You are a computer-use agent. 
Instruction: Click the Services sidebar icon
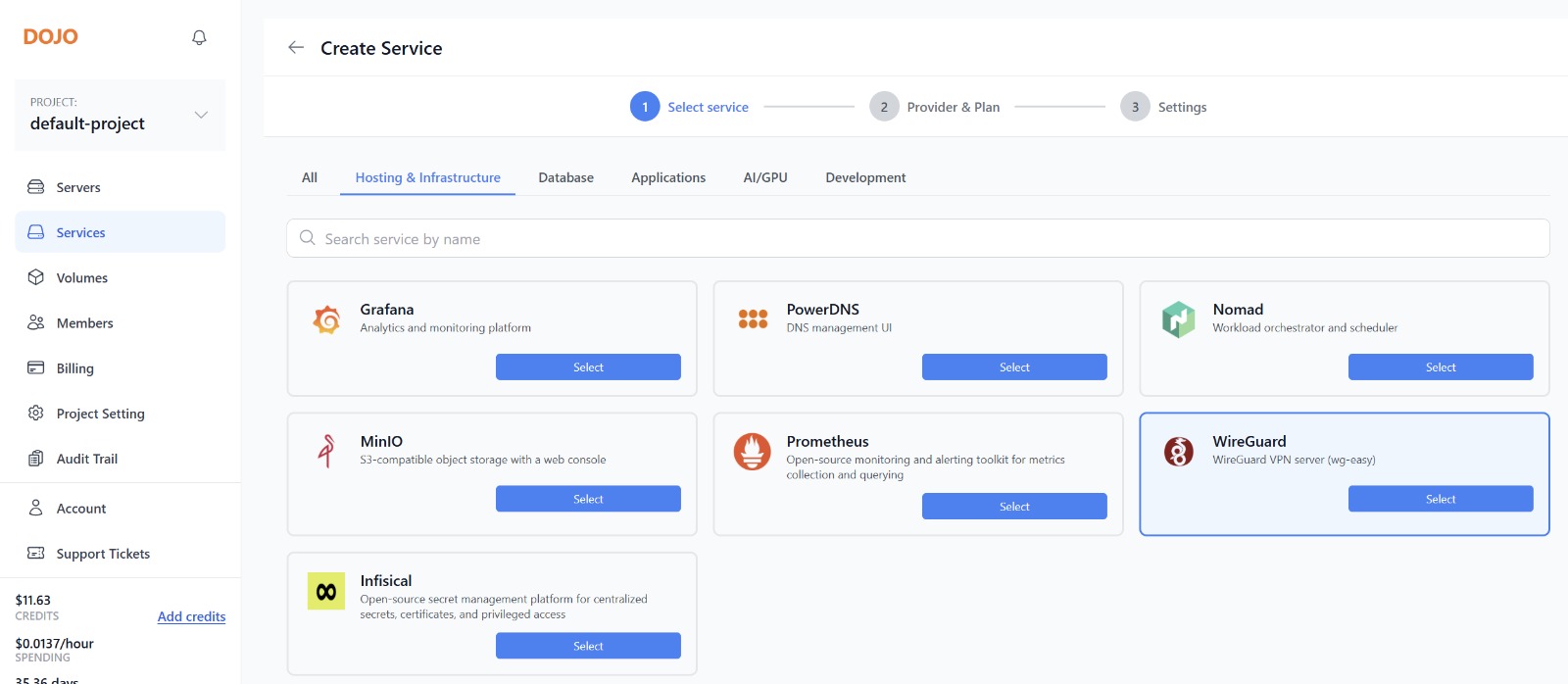click(36, 232)
